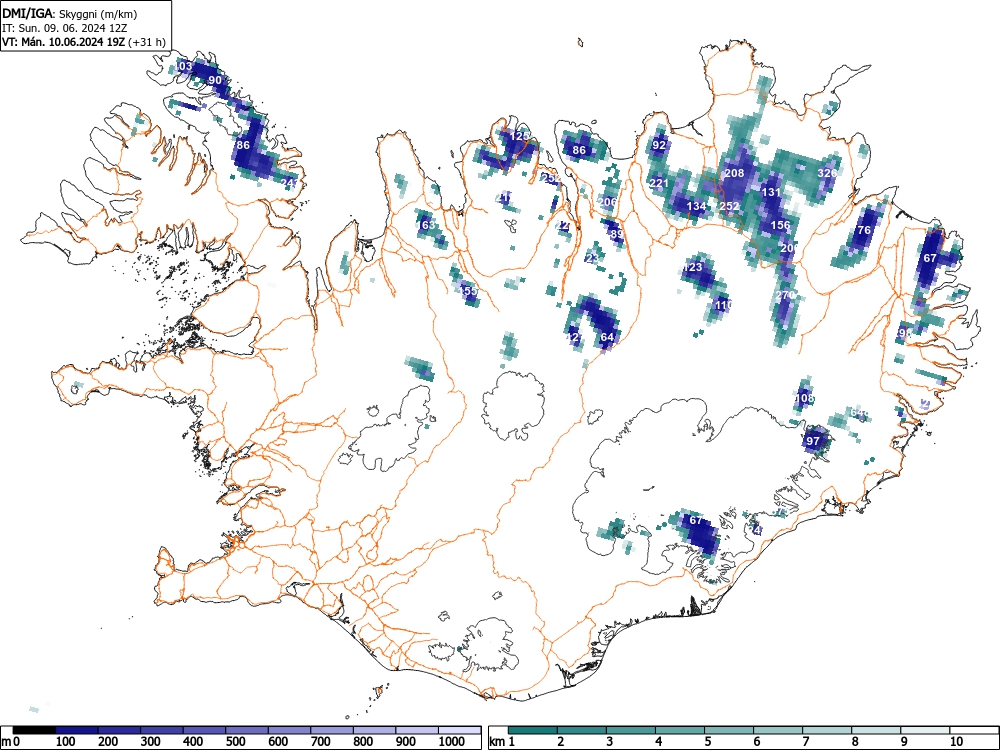This screenshot has height=750, width=1000.
Task: Click the 100 tick label on the m legend
Action: [x=66, y=742]
